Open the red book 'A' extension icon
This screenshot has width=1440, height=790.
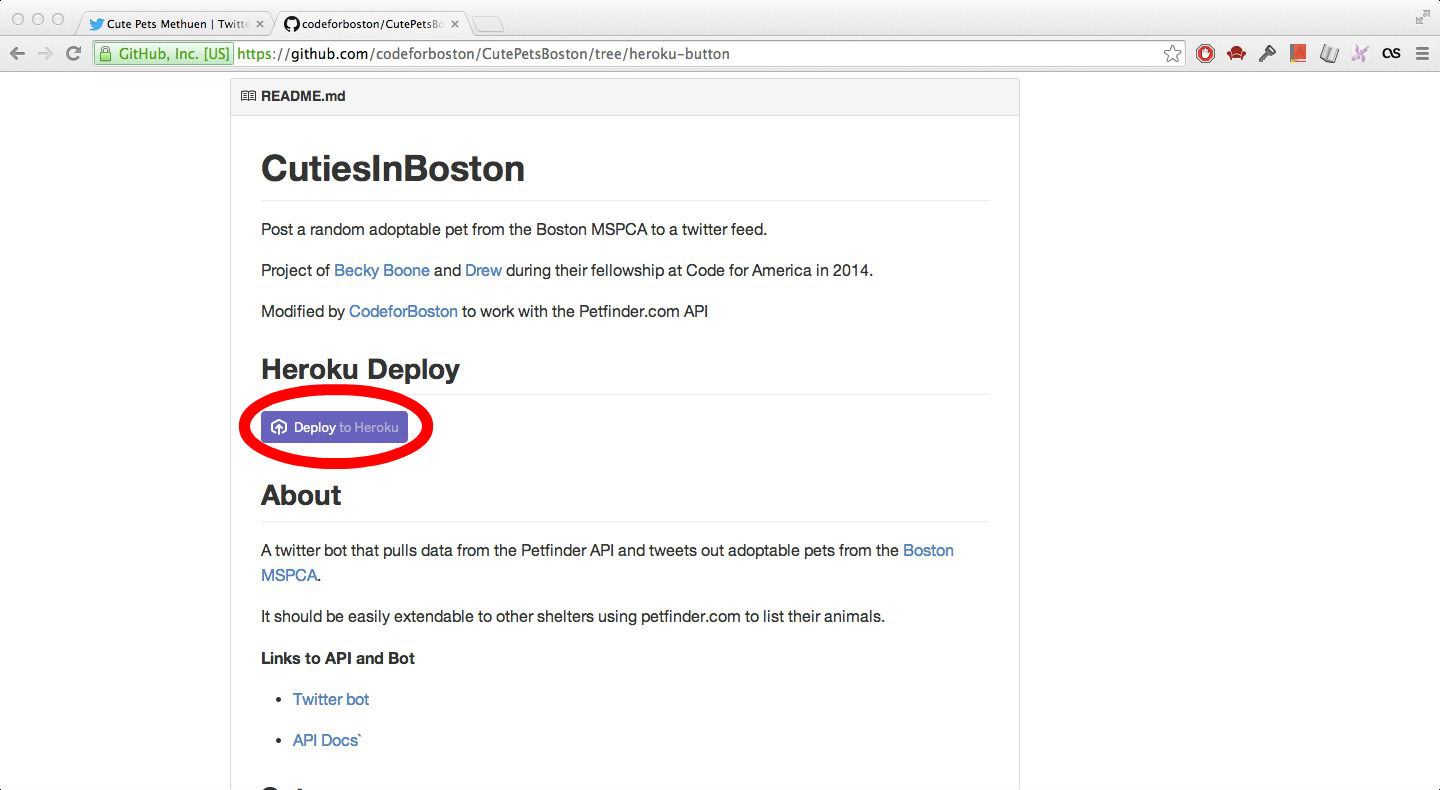coord(1298,54)
